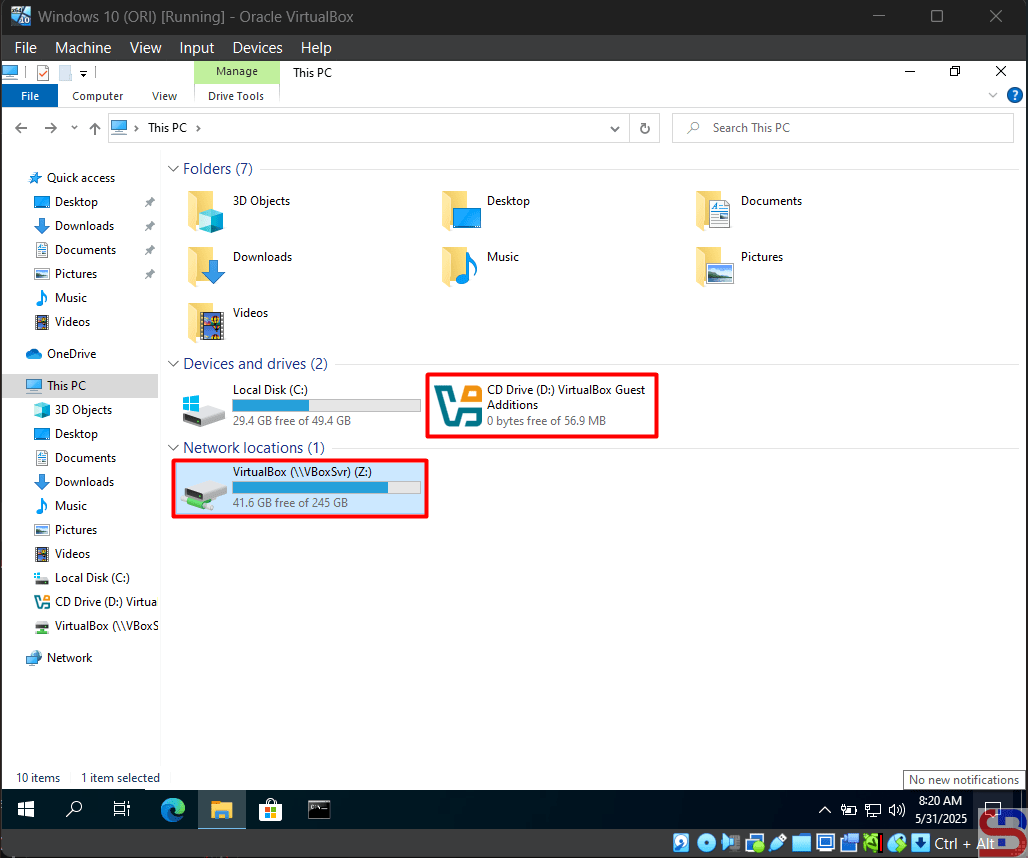This screenshot has width=1028, height=858.
Task: Switch to the View ribbon tab
Action: 164,96
